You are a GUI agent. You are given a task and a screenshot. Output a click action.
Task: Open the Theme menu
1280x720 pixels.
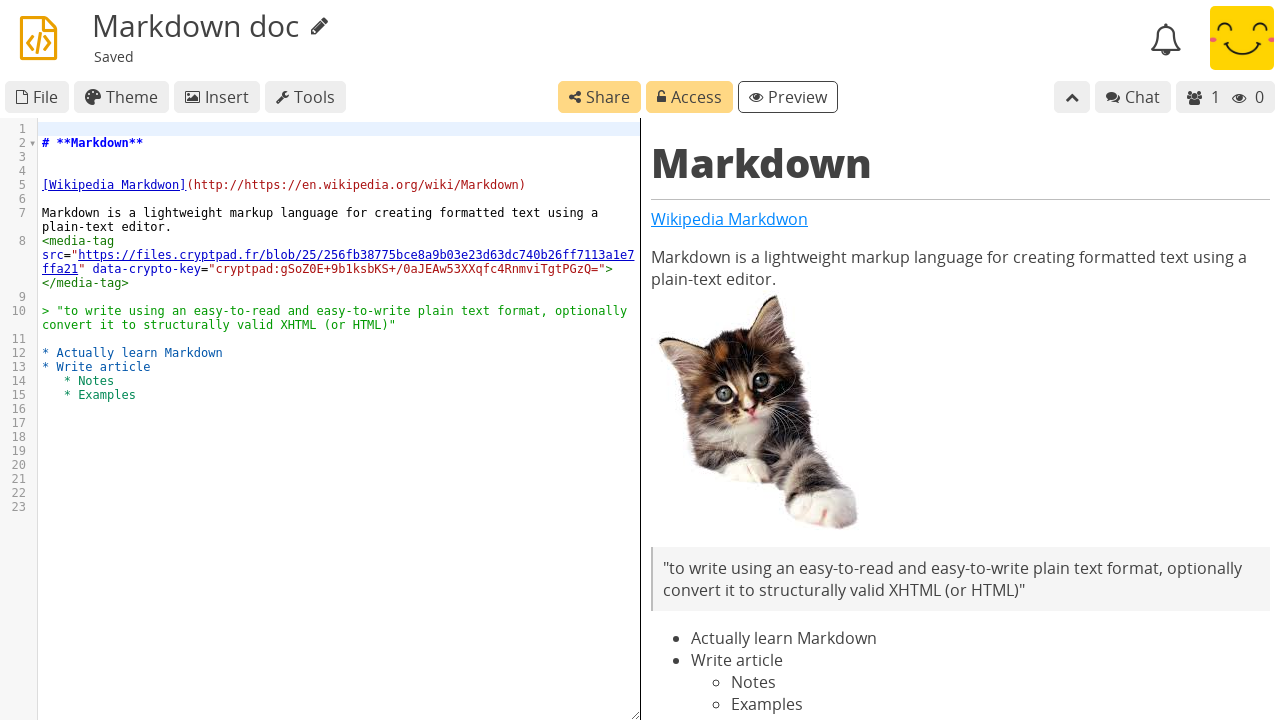[x=121, y=97]
